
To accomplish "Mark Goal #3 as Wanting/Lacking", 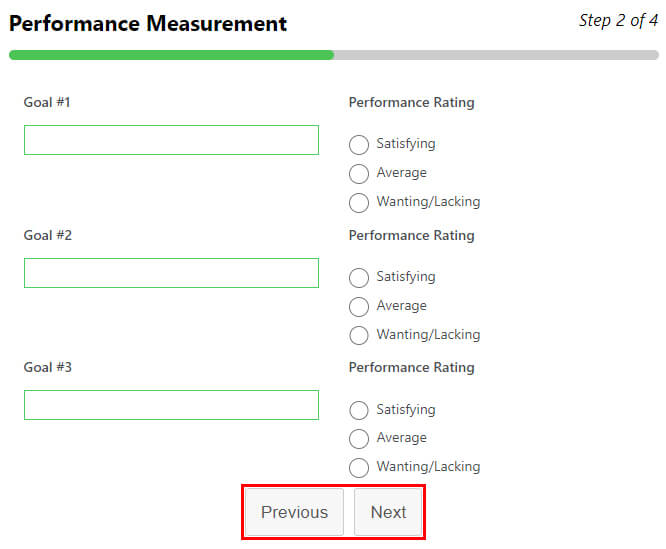I will click(x=359, y=468).
